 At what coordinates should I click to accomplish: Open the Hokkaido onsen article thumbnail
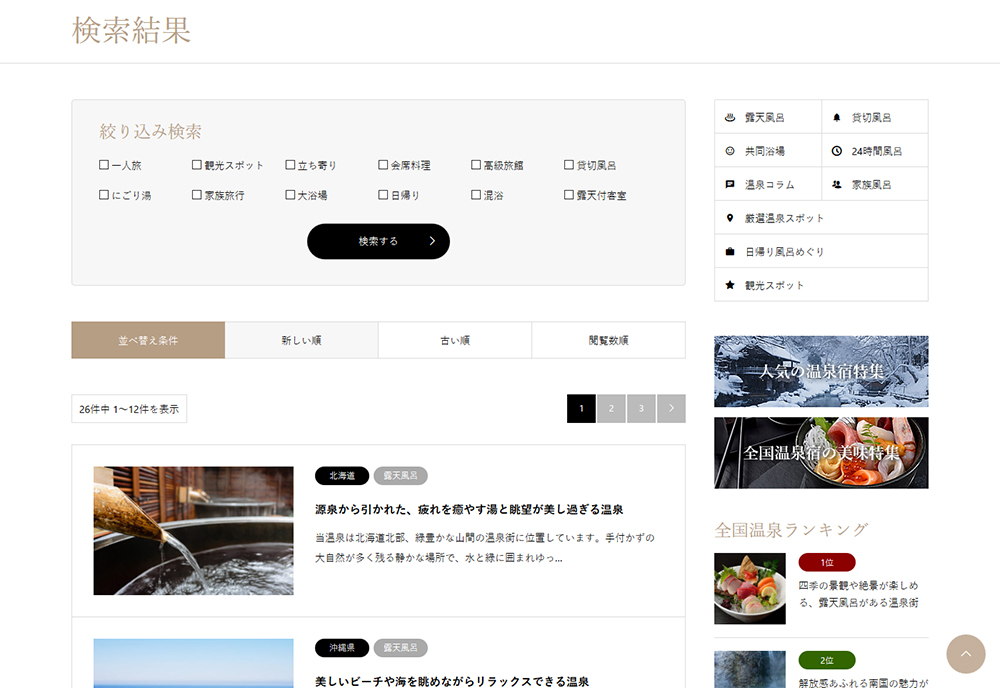(193, 531)
